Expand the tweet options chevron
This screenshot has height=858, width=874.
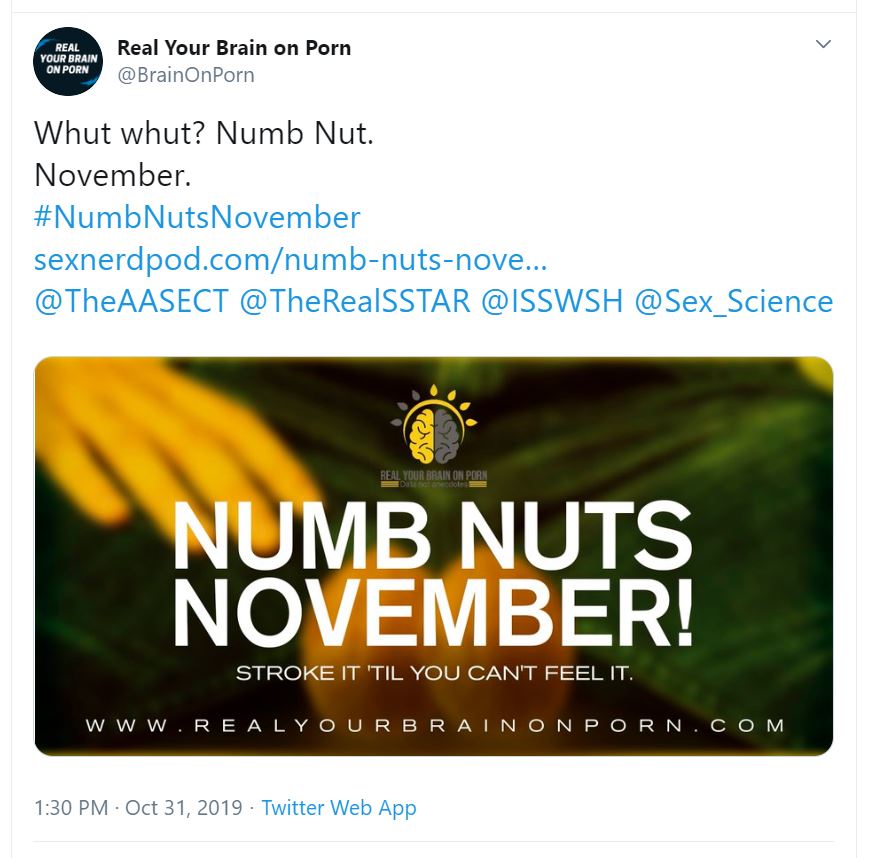pyautogui.click(x=823, y=44)
